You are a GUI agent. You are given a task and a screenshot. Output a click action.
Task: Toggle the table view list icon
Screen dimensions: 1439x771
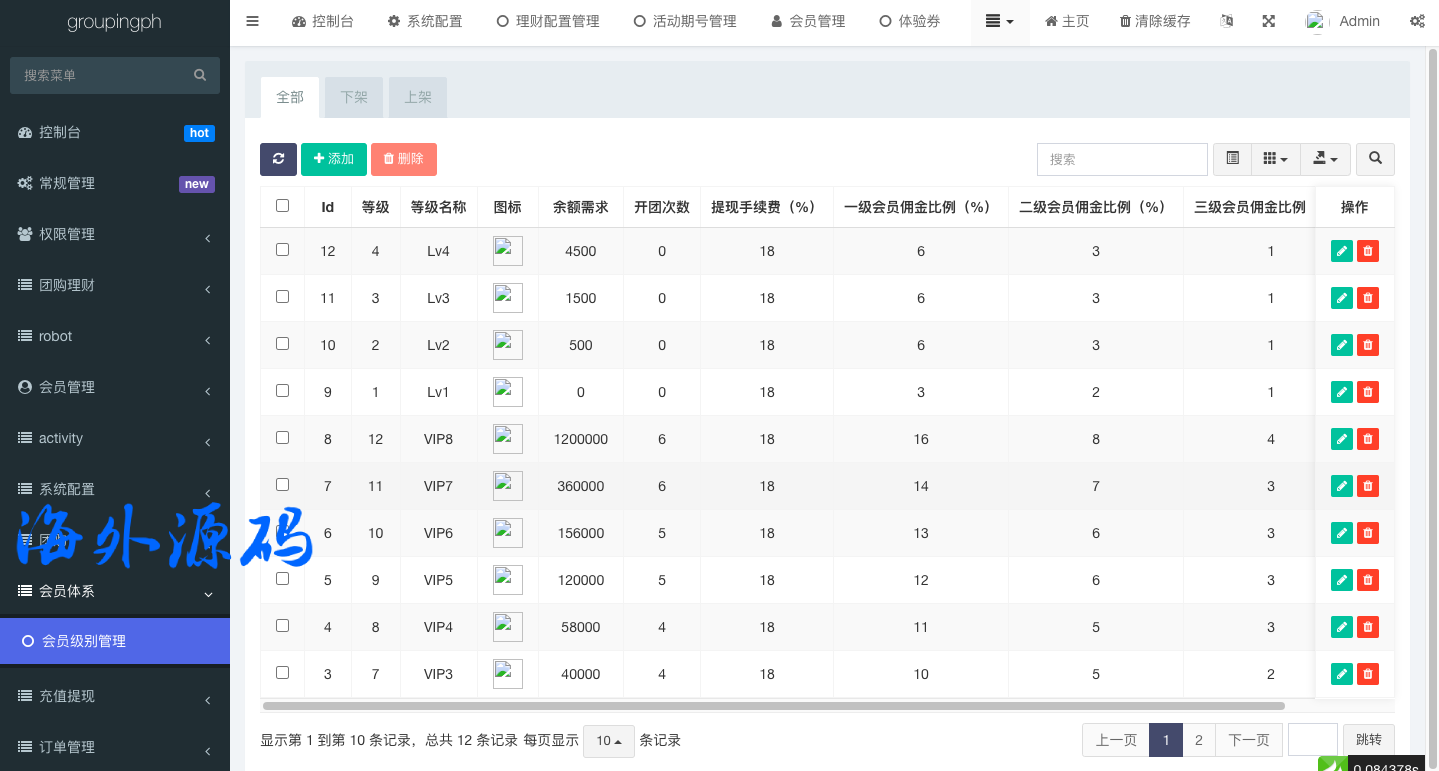(1232, 159)
